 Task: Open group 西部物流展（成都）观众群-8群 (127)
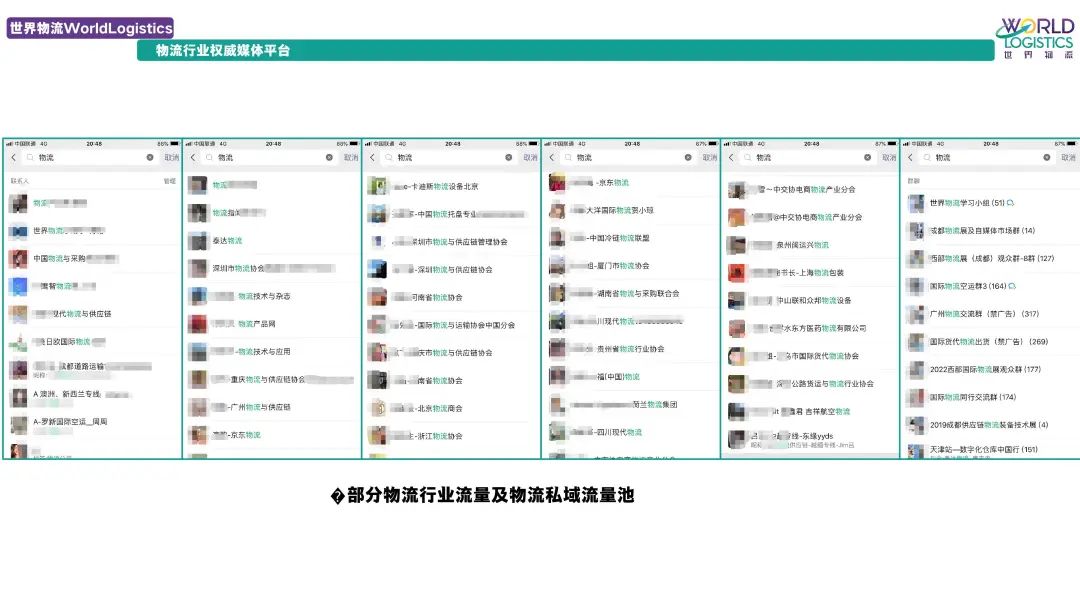pos(990,259)
